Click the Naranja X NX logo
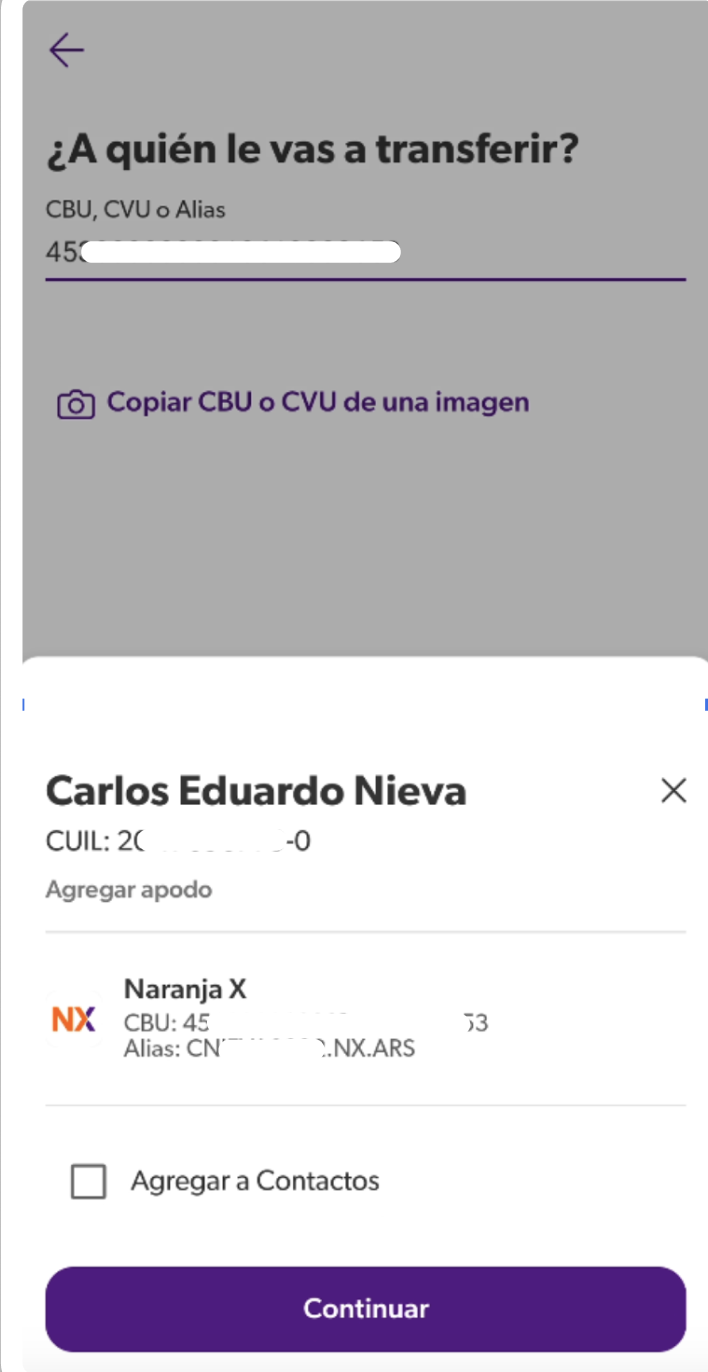The image size is (708, 1372). click(74, 1020)
